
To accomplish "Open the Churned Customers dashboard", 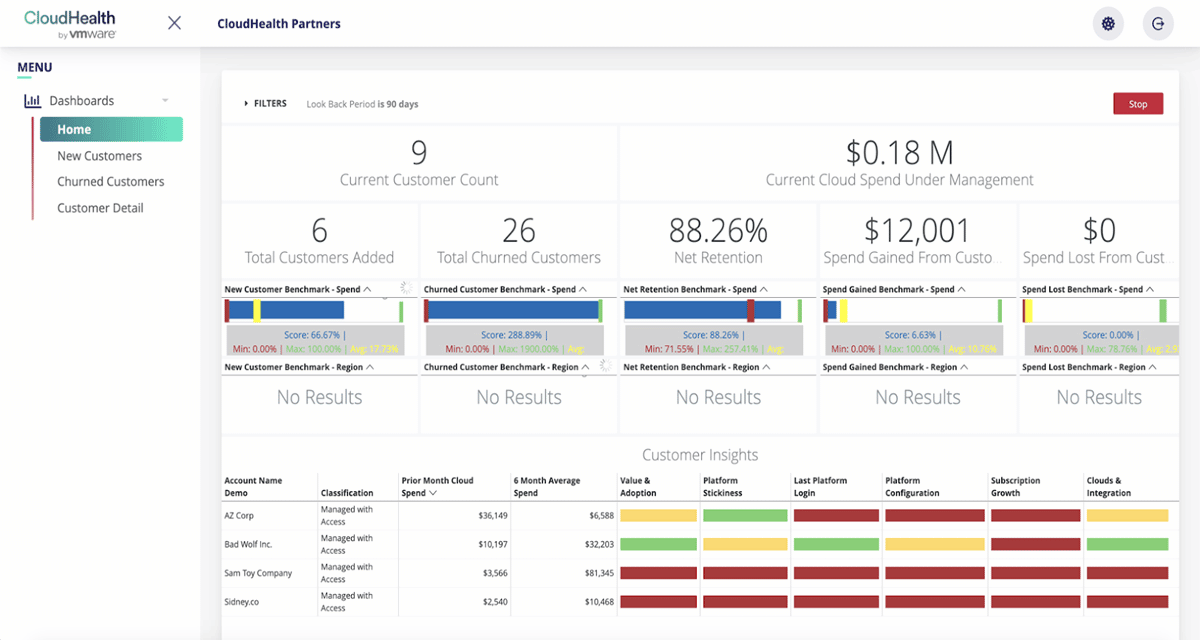I will [x=110, y=182].
